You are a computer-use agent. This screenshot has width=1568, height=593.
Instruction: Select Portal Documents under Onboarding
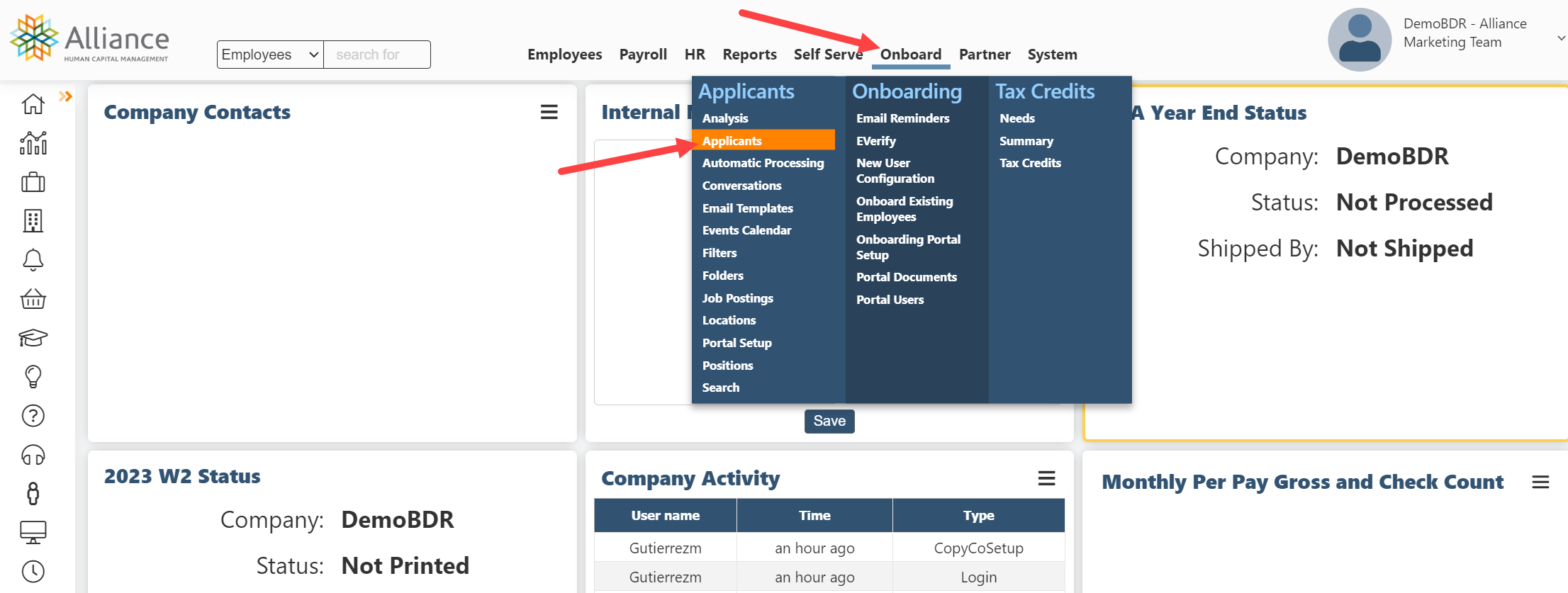coord(906,277)
